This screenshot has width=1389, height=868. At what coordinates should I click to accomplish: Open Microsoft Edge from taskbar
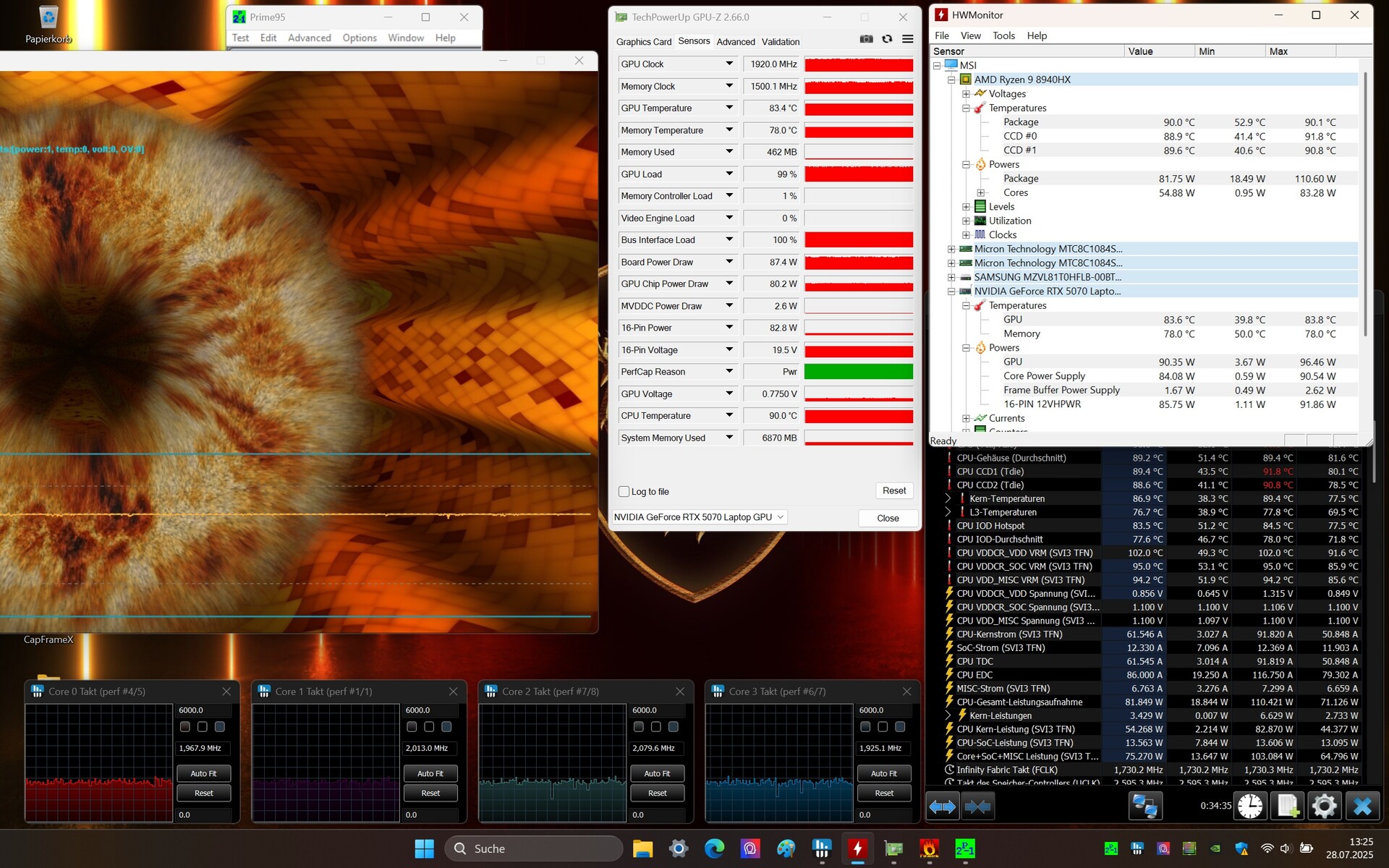pyautogui.click(x=714, y=848)
